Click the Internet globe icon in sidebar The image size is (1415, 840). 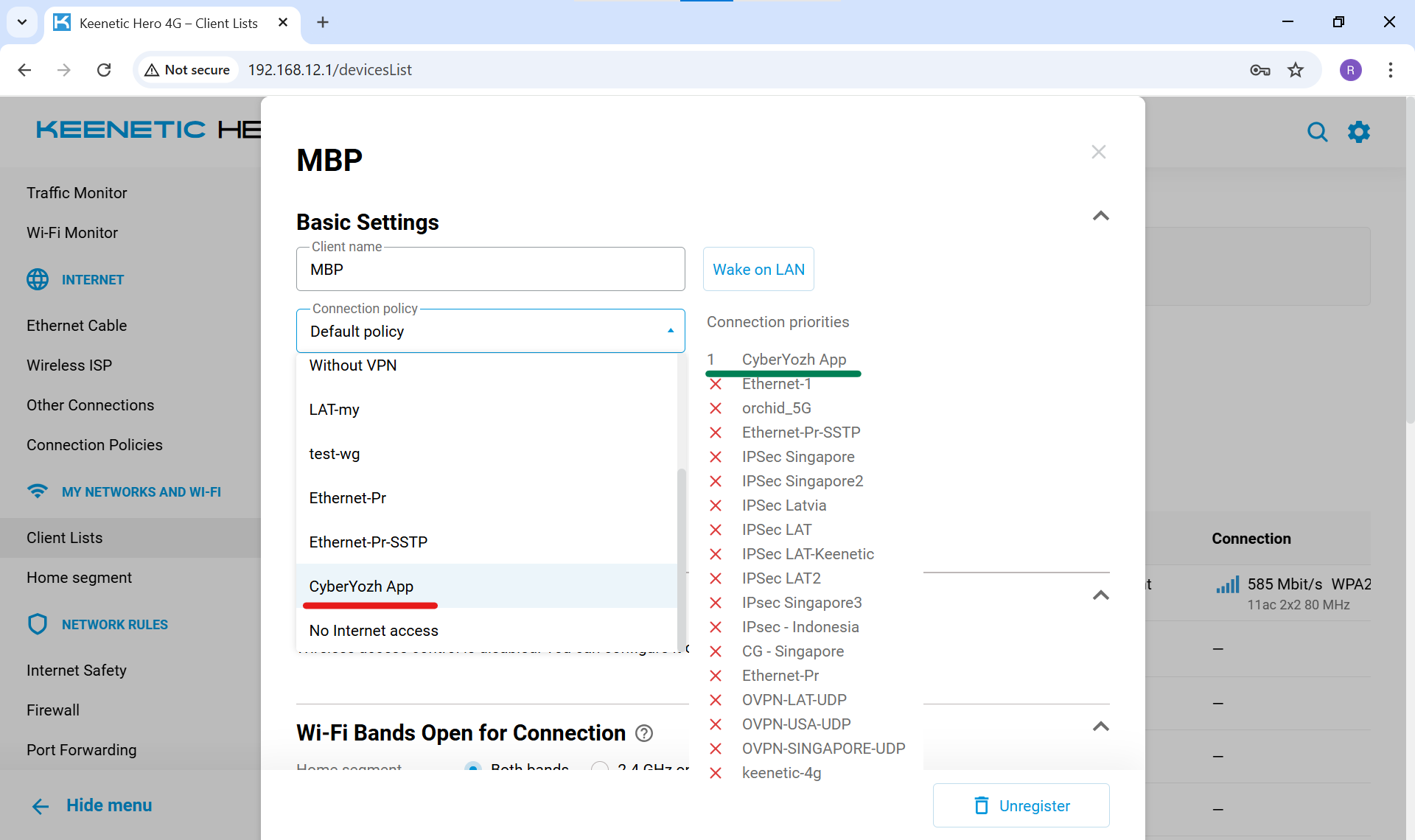(38, 279)
